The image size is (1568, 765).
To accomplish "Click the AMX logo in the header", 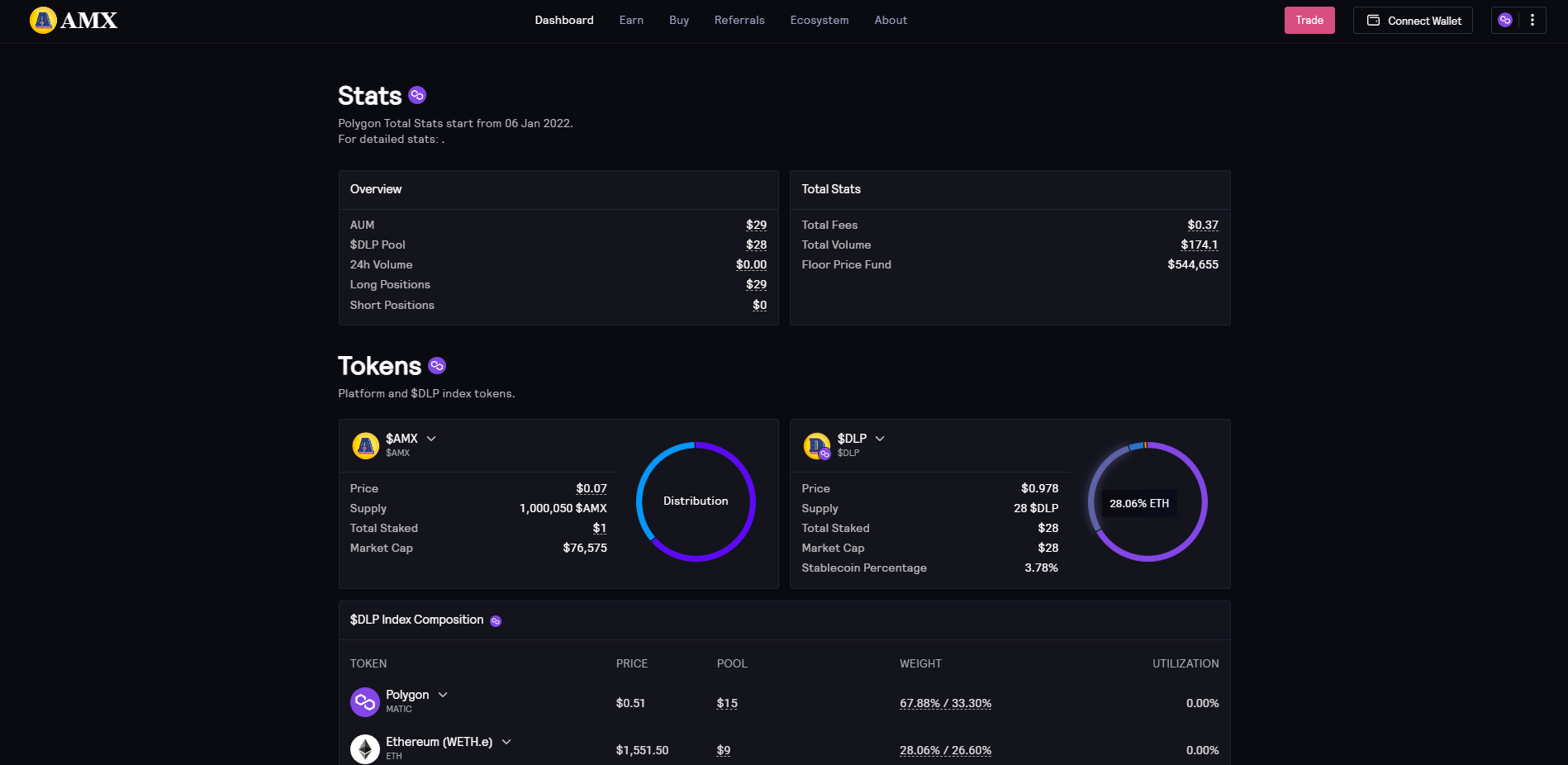I will coord(74,20).
